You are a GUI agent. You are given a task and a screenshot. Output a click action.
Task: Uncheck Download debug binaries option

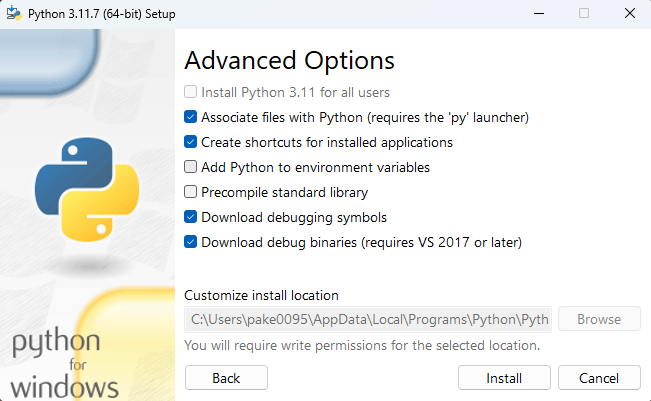click(191, 242)
